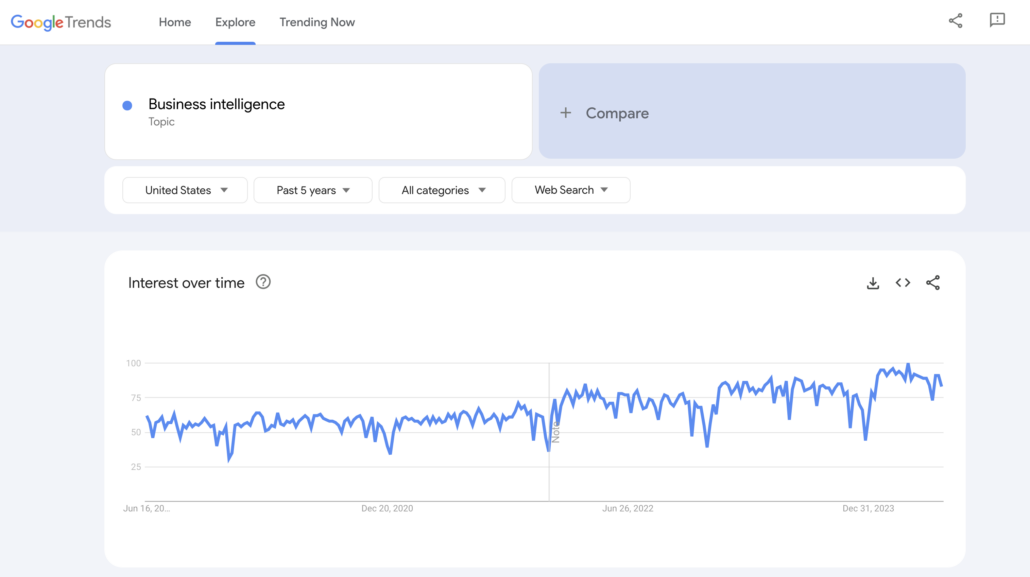The width and height of the screenshot is (1030, 577).
Task: Select the Explore tab
Action: click(x=235, y=22)
